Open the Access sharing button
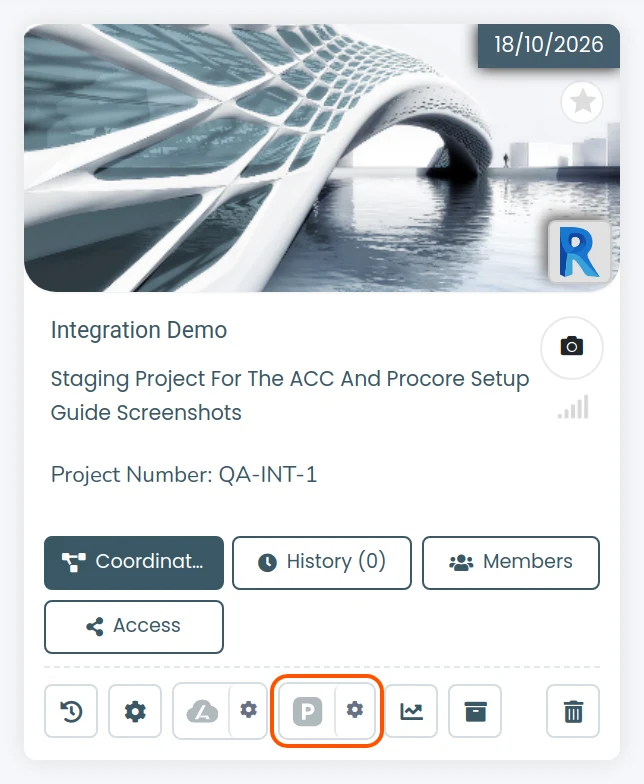Image resolution: width=644 pixels, height=784 pixels. point(134,626)
